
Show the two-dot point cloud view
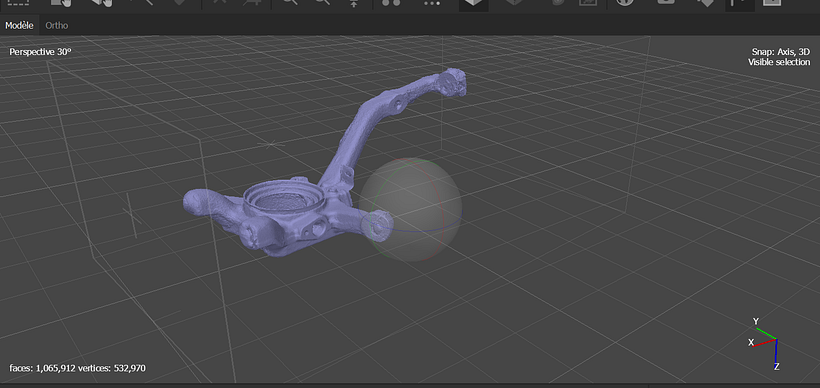391,3
